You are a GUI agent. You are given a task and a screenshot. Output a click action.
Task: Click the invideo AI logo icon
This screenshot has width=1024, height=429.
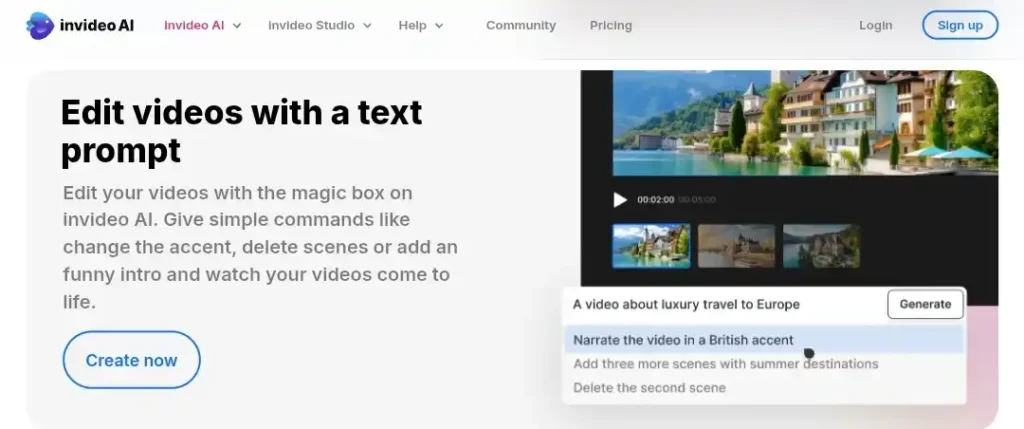tap(40, 25)
